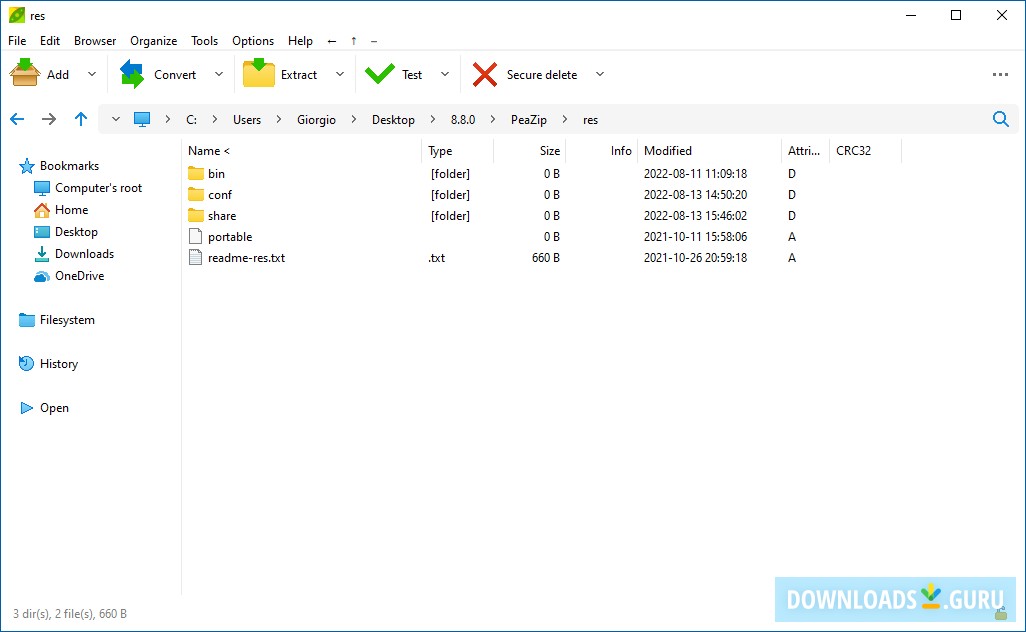Click the computer icon in address bar
The width and height of the screenshot is (1026, 632).
point(142,119)
